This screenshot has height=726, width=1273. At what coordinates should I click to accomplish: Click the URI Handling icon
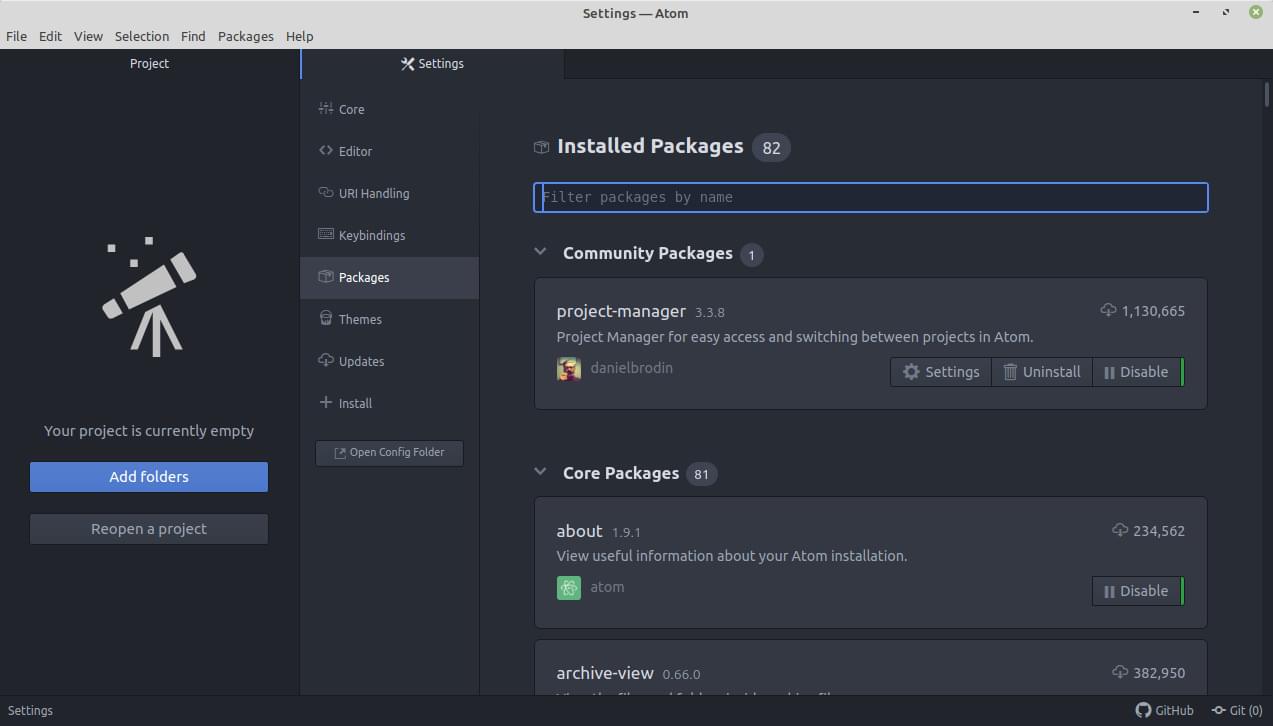[x=326, y=193]
